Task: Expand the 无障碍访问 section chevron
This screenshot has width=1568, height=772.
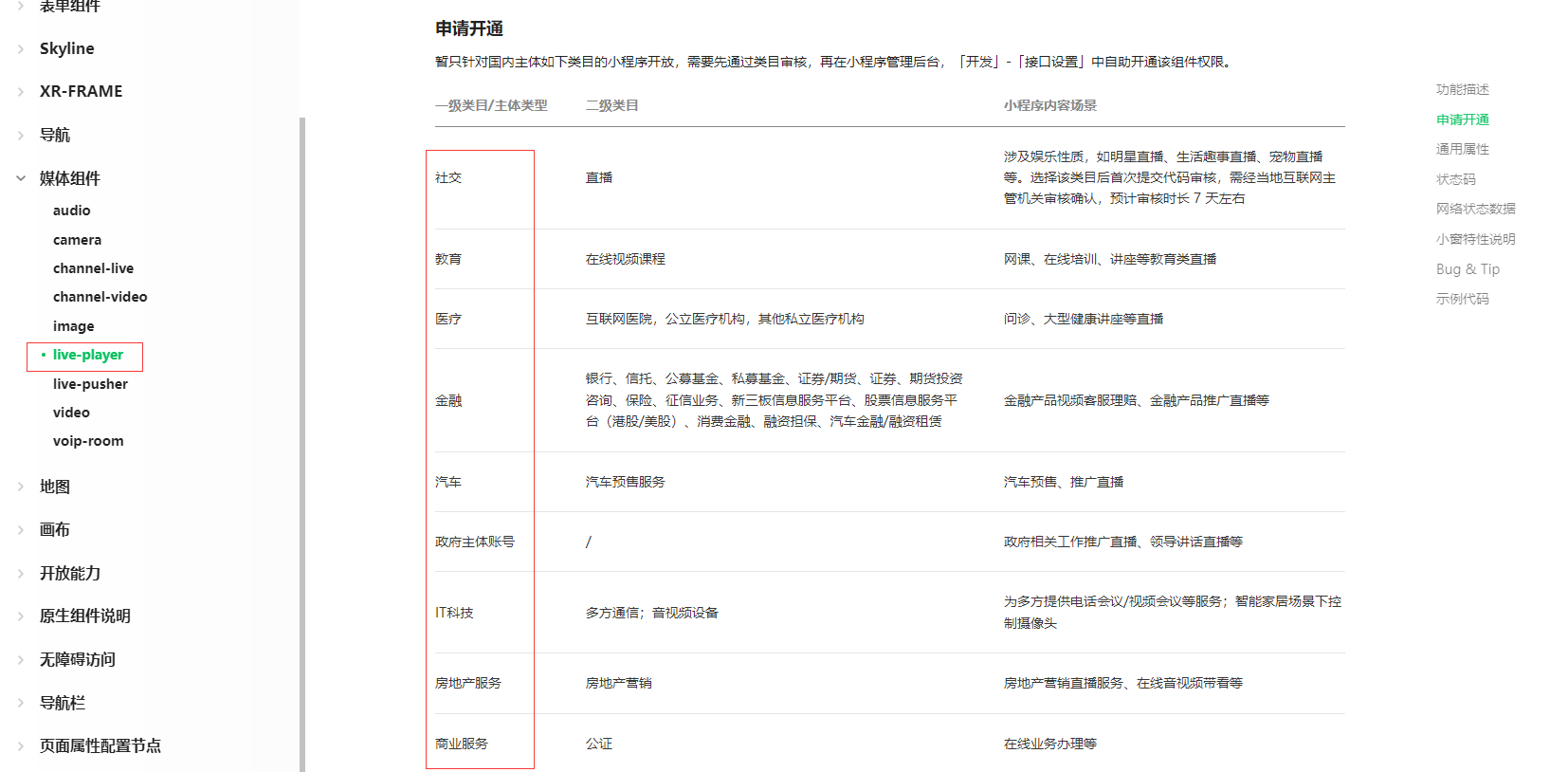Action: pyautogui.click(x=21, y=660)
